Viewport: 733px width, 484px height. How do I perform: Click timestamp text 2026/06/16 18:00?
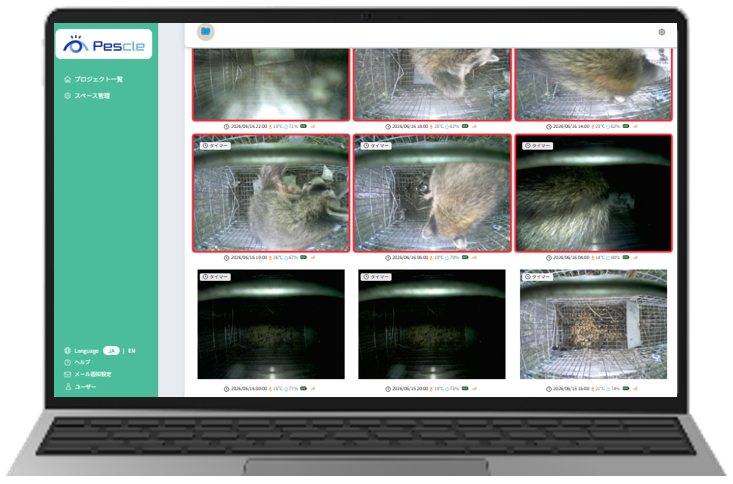[410, 127]
